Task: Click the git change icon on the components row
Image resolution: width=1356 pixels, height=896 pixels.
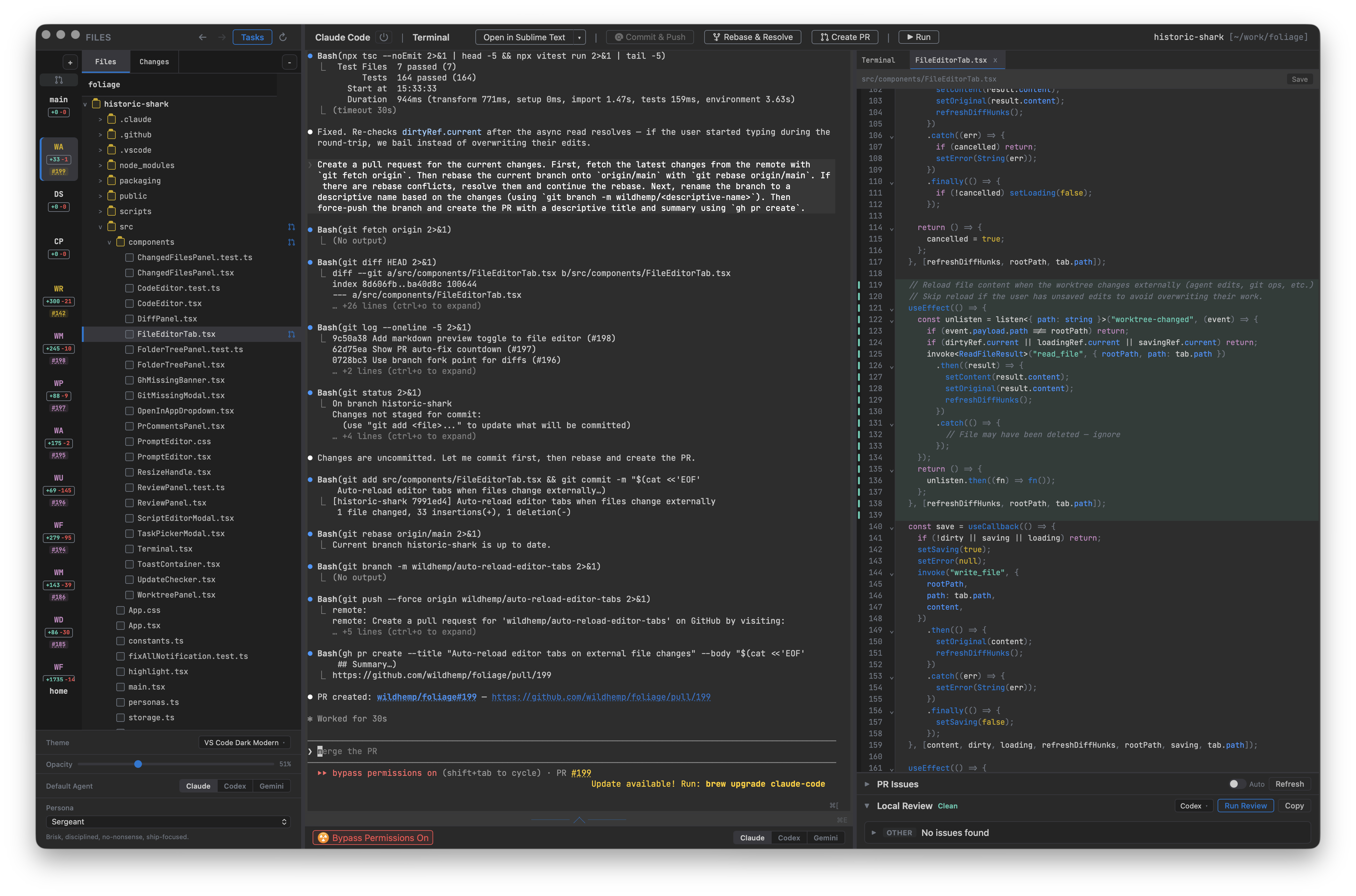Action: click(292, 242)
